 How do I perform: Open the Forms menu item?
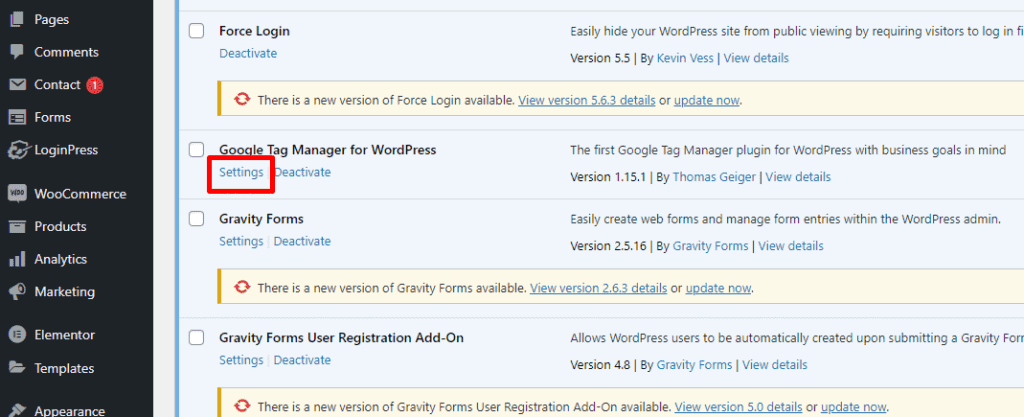pos(52,117)
